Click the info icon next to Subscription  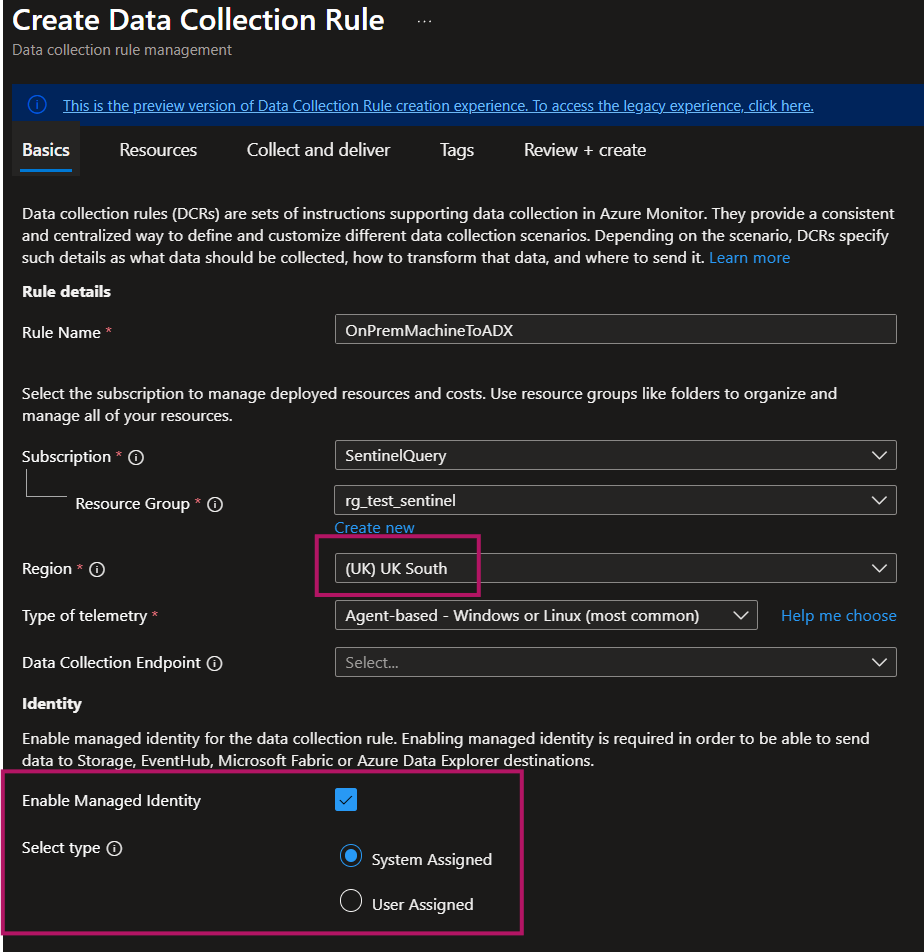[x=137, y=457]
